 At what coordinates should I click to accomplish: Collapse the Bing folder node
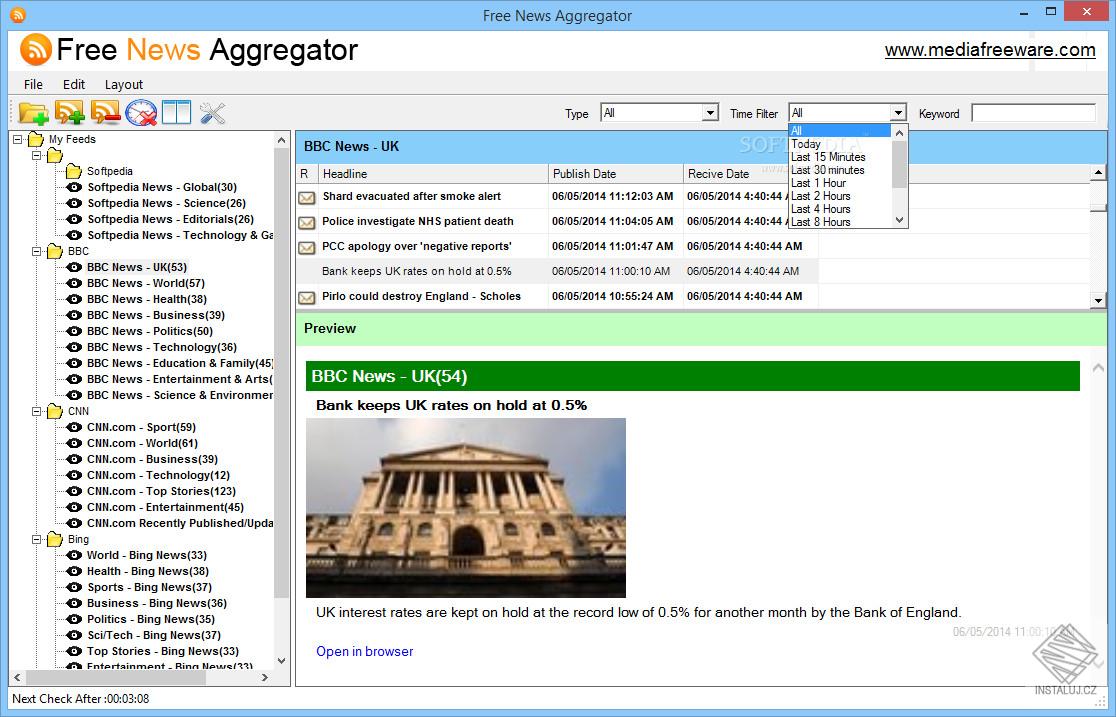(36, 540)
